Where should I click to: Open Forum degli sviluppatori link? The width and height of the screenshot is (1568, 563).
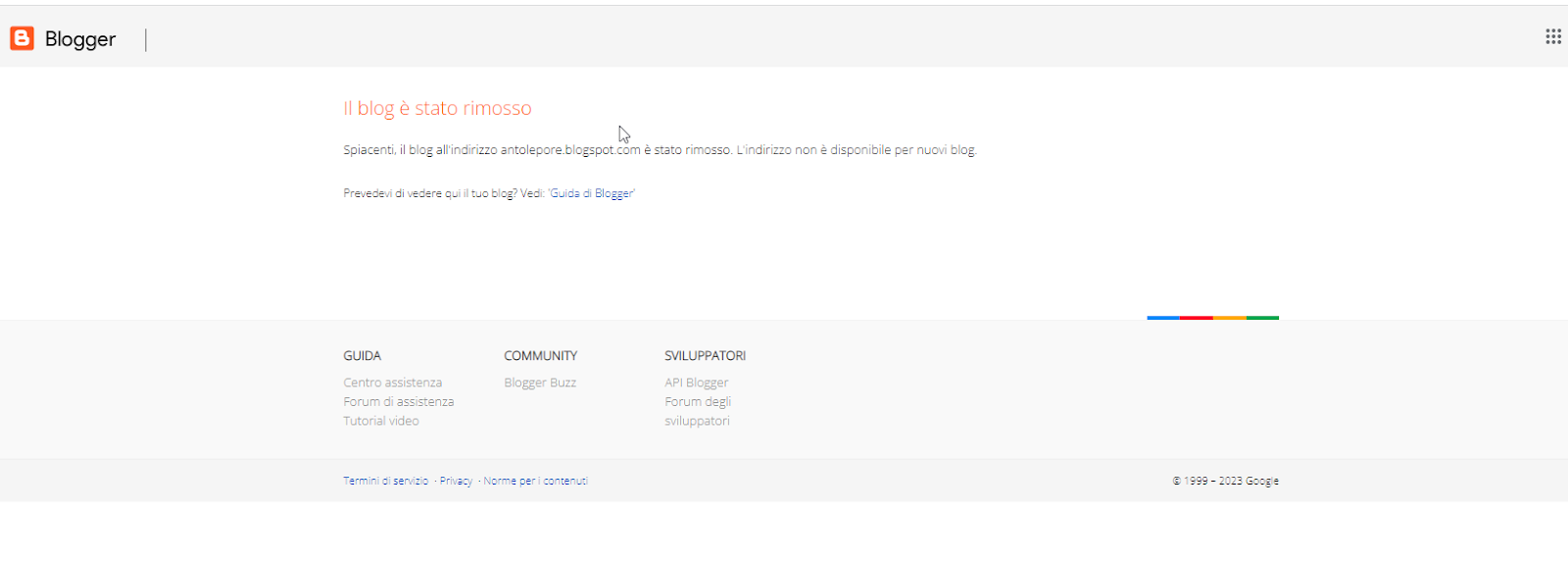coord(698,411)
